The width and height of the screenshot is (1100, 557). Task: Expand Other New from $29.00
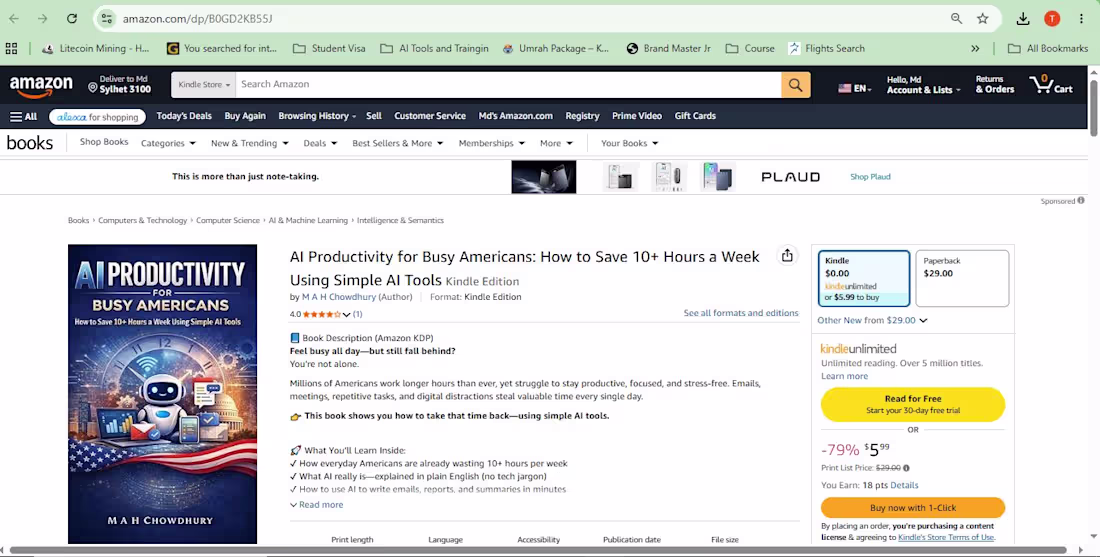pyautogui.click(x=872, y=321)
